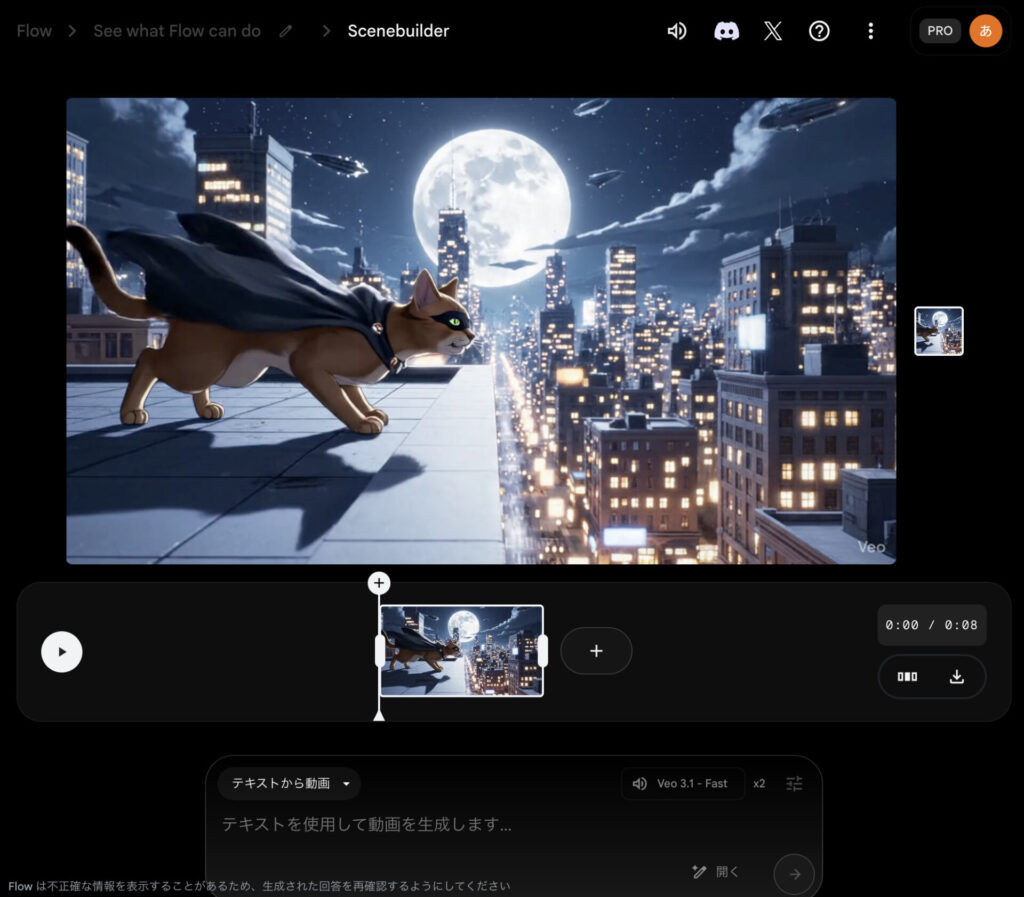Select the cat clip thumbnail in timeline
This screenshot has height=897, width=1024.
(461, 651)
